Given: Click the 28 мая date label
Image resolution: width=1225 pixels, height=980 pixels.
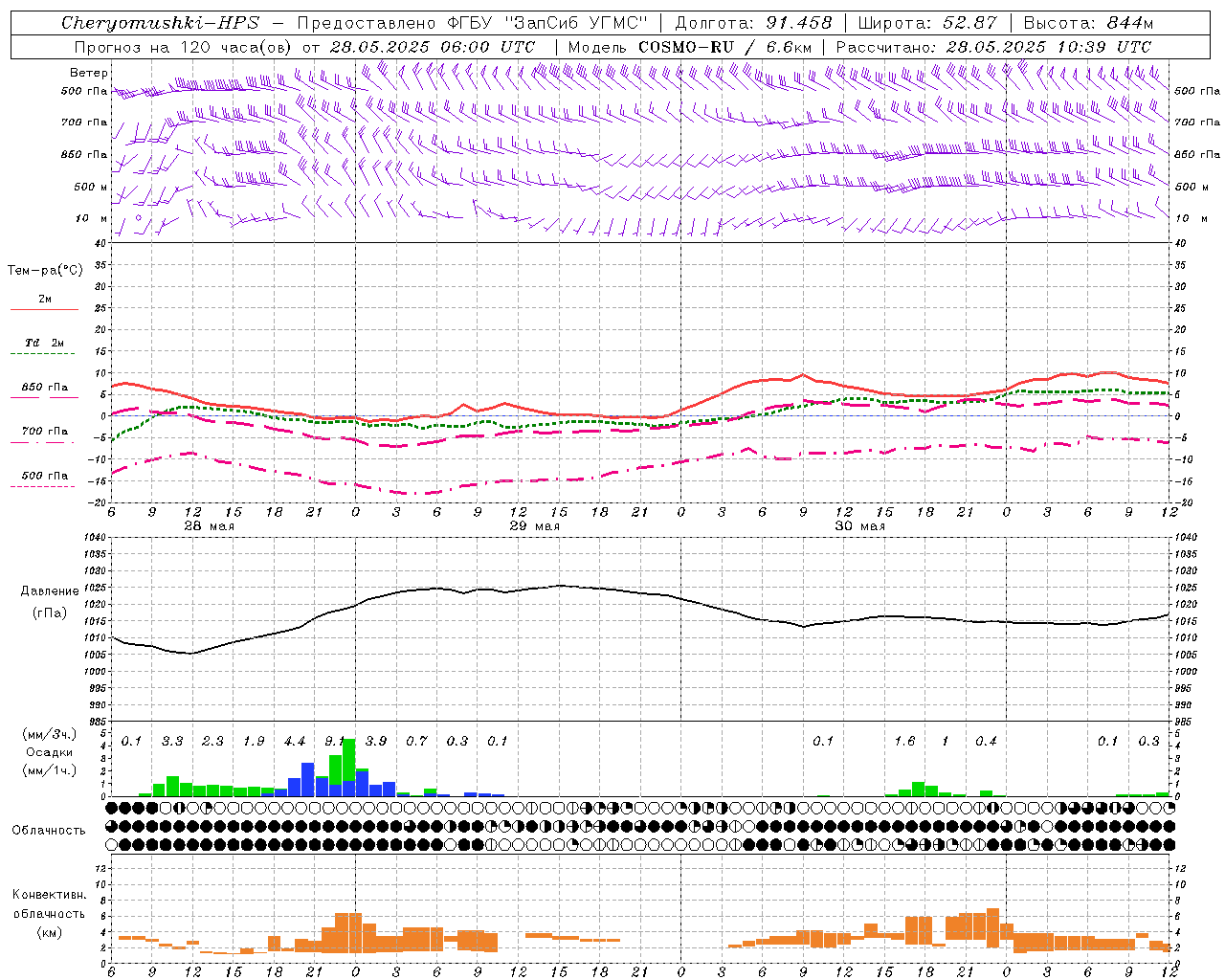Looking at the screenshot, I should click(x=209, y=526).
